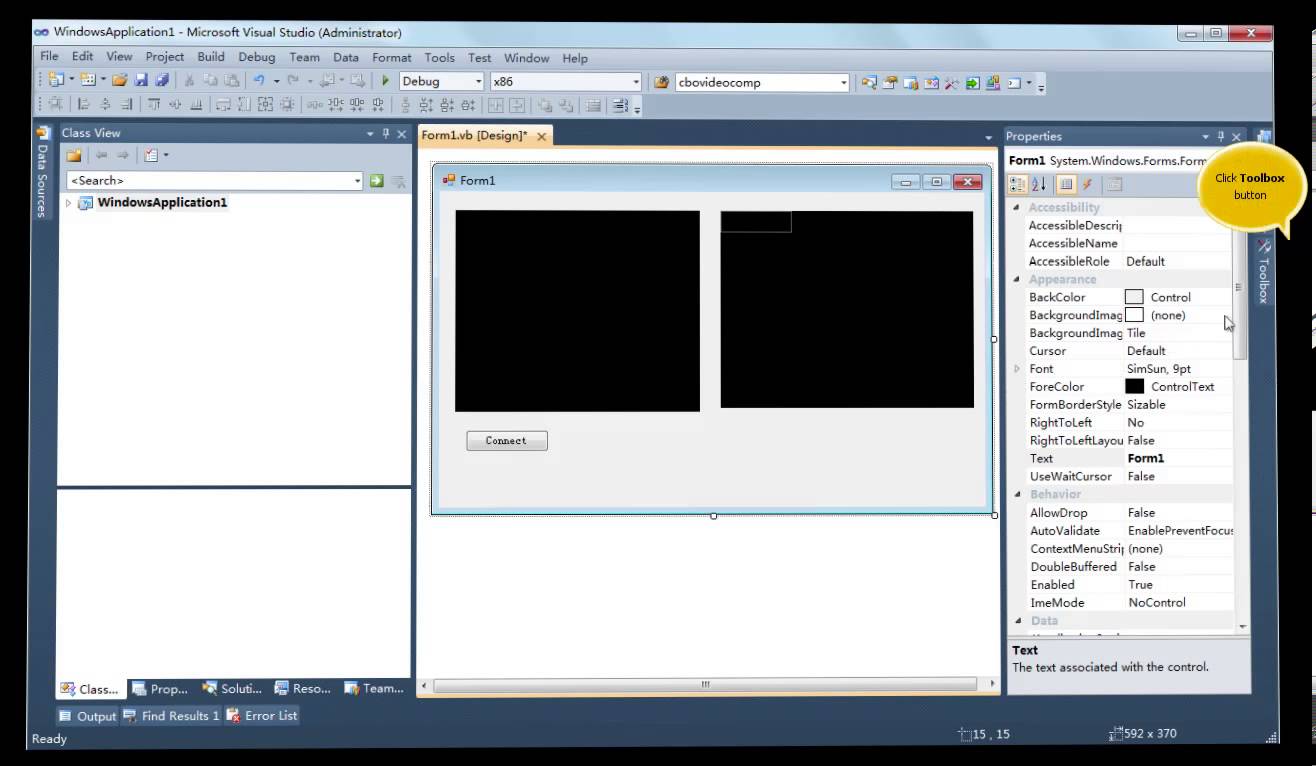
Task: Open the Debug menu
Action: coord(257,57)
